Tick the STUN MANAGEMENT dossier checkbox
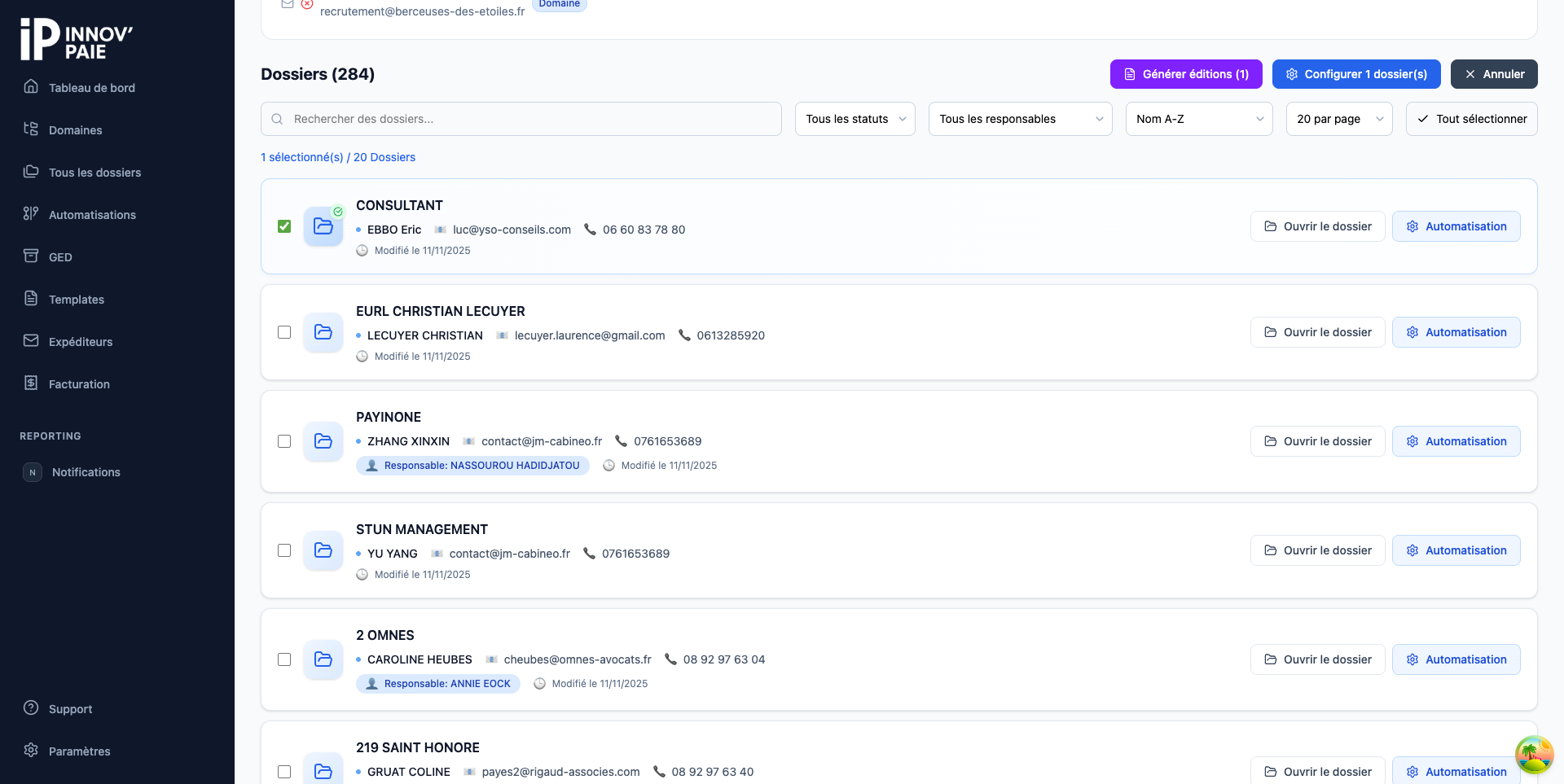1564x784 pixels. (284, 550)
